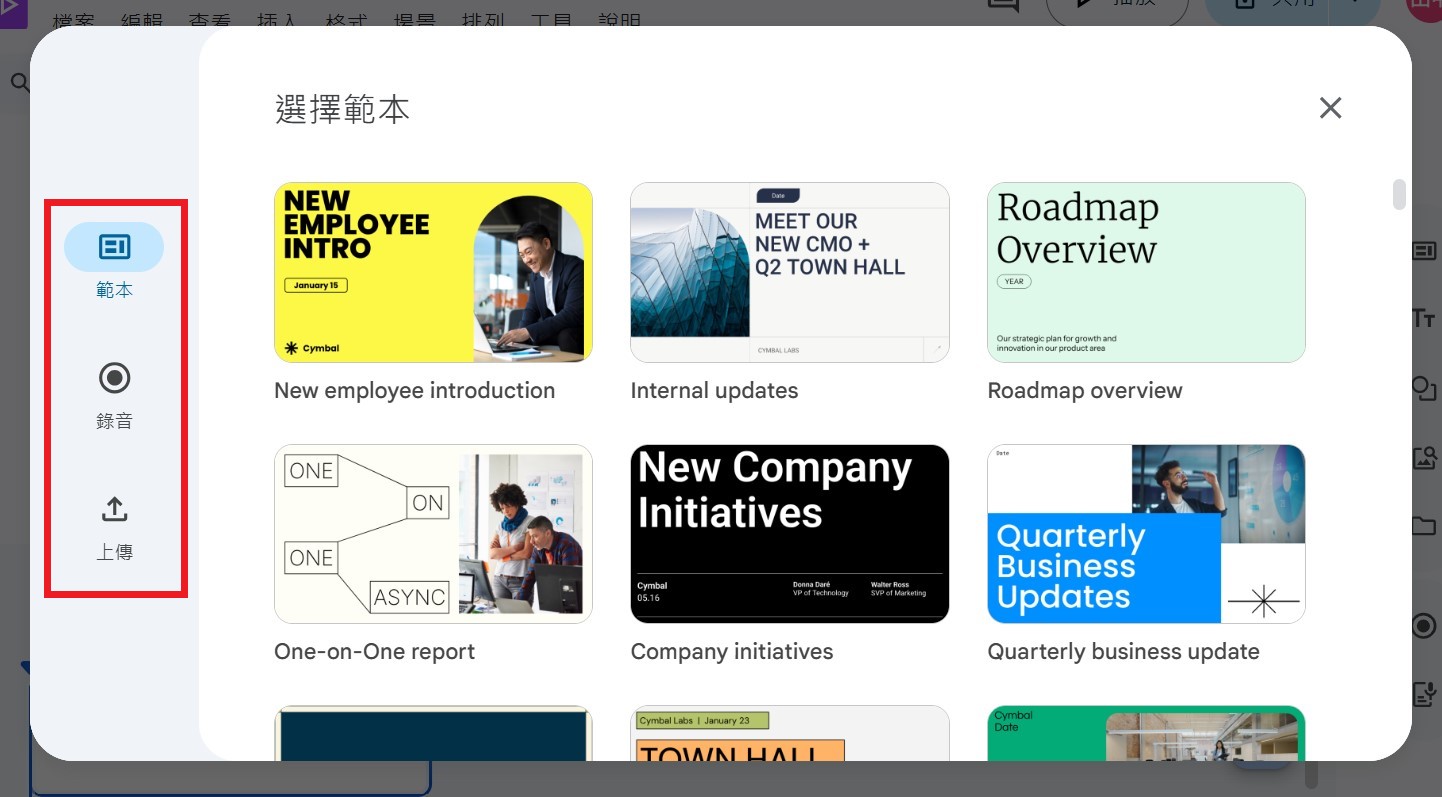Screen dimensions: 1442x797
Task: Choose the 上傳 upload option
Action: coord(114,528)
